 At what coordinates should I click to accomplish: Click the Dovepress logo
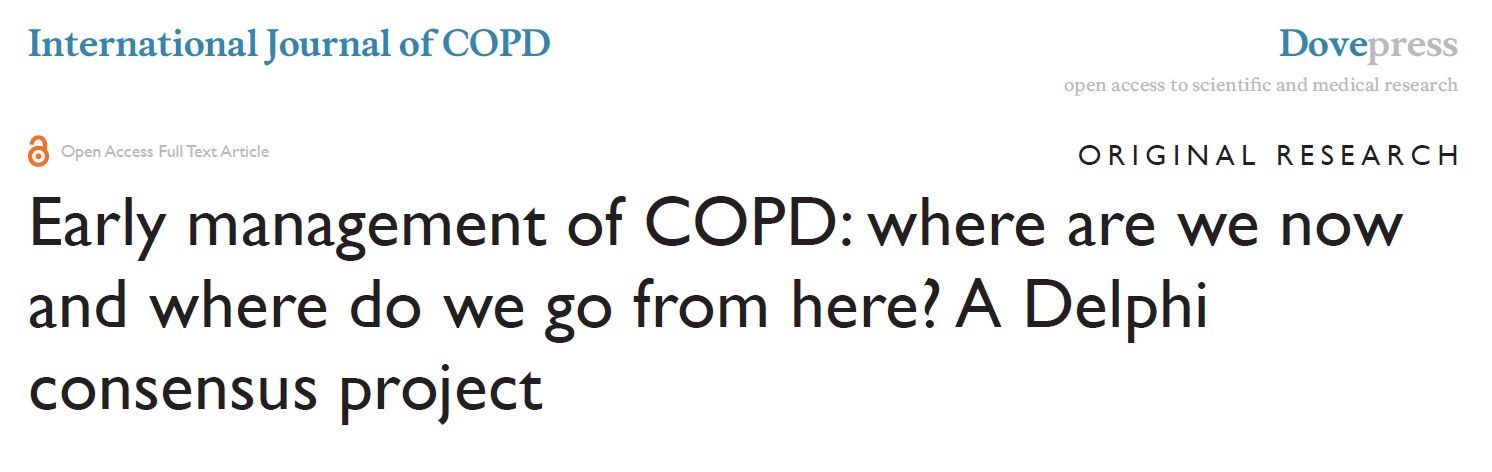(1367, 45)
